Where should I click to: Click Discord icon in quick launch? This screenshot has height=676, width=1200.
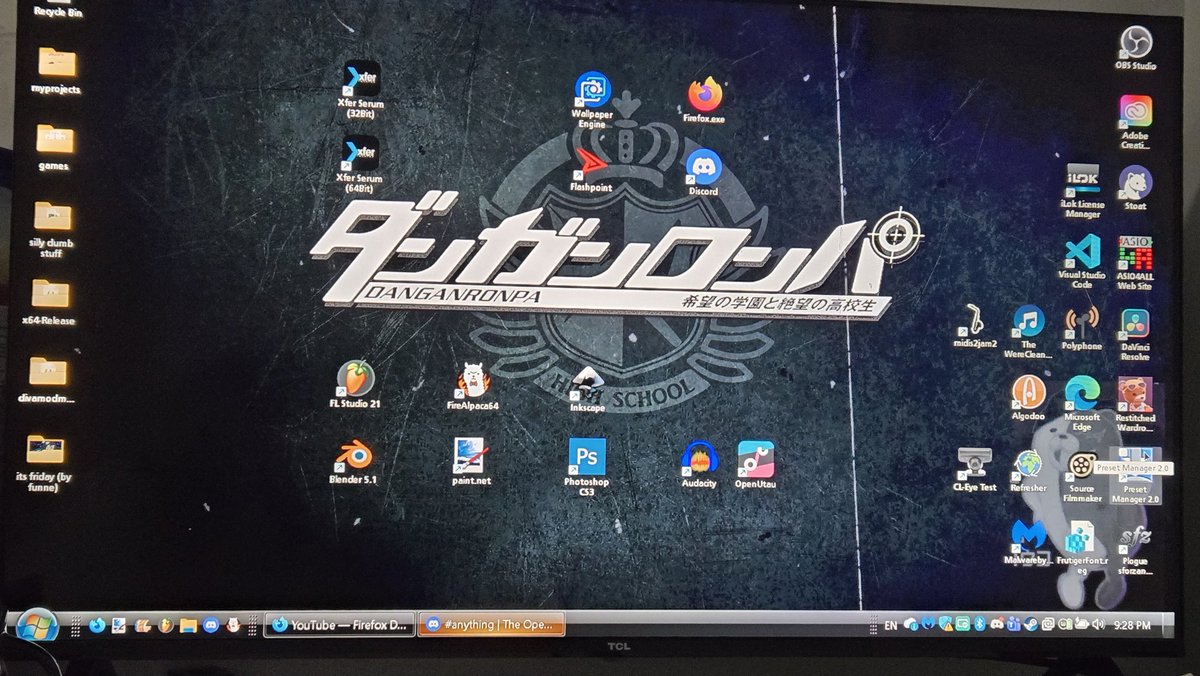(x=210, y=625)
